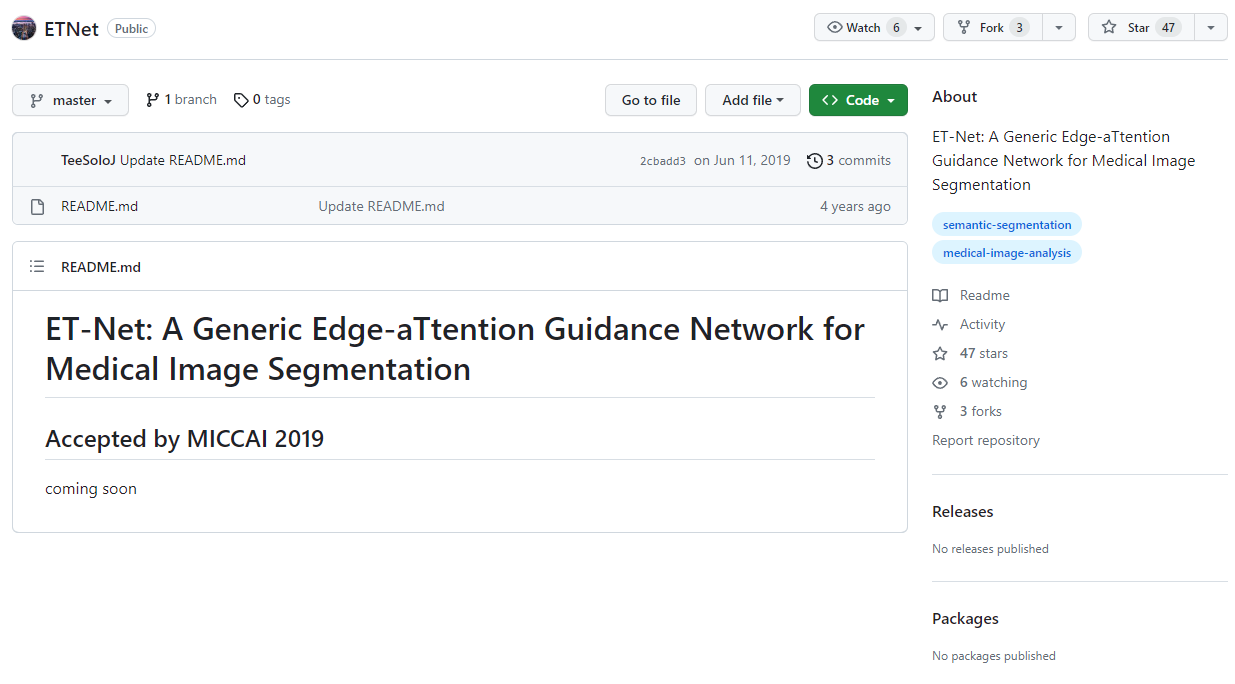Open commit history via the clock icon
Viewport: 1235px width, 684px height.
(815, 160)
